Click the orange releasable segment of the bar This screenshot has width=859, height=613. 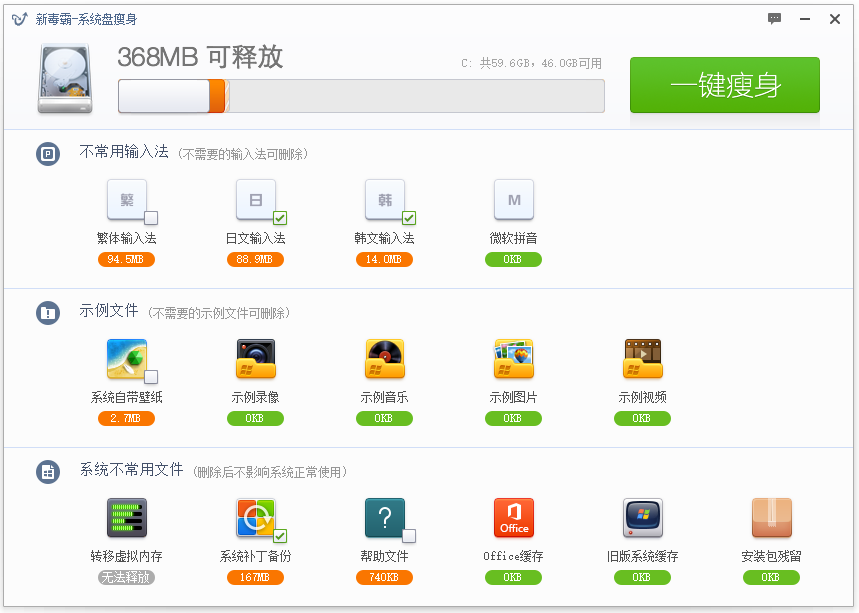tap(218, 96)
